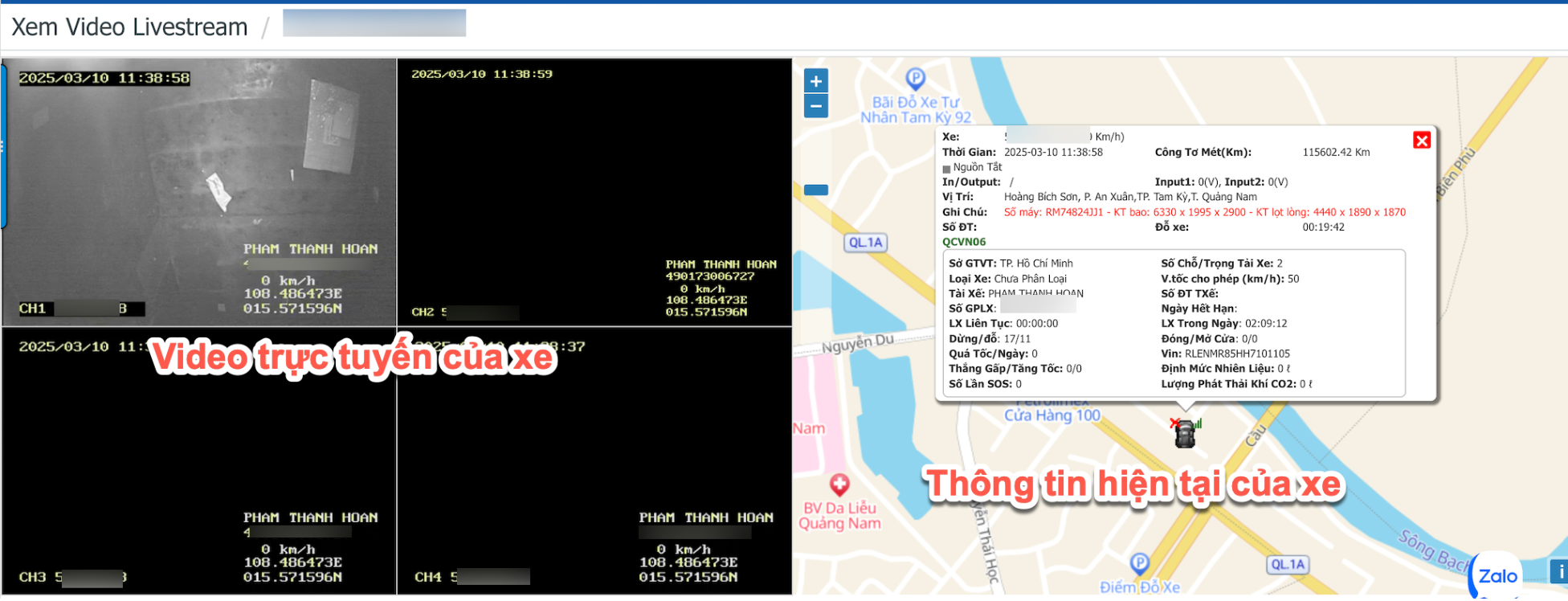This screenshot has height=601, width=1568.
Task: Click the 'Nguyễn Du' street label on the map
Action: click(x=857, y=344)
